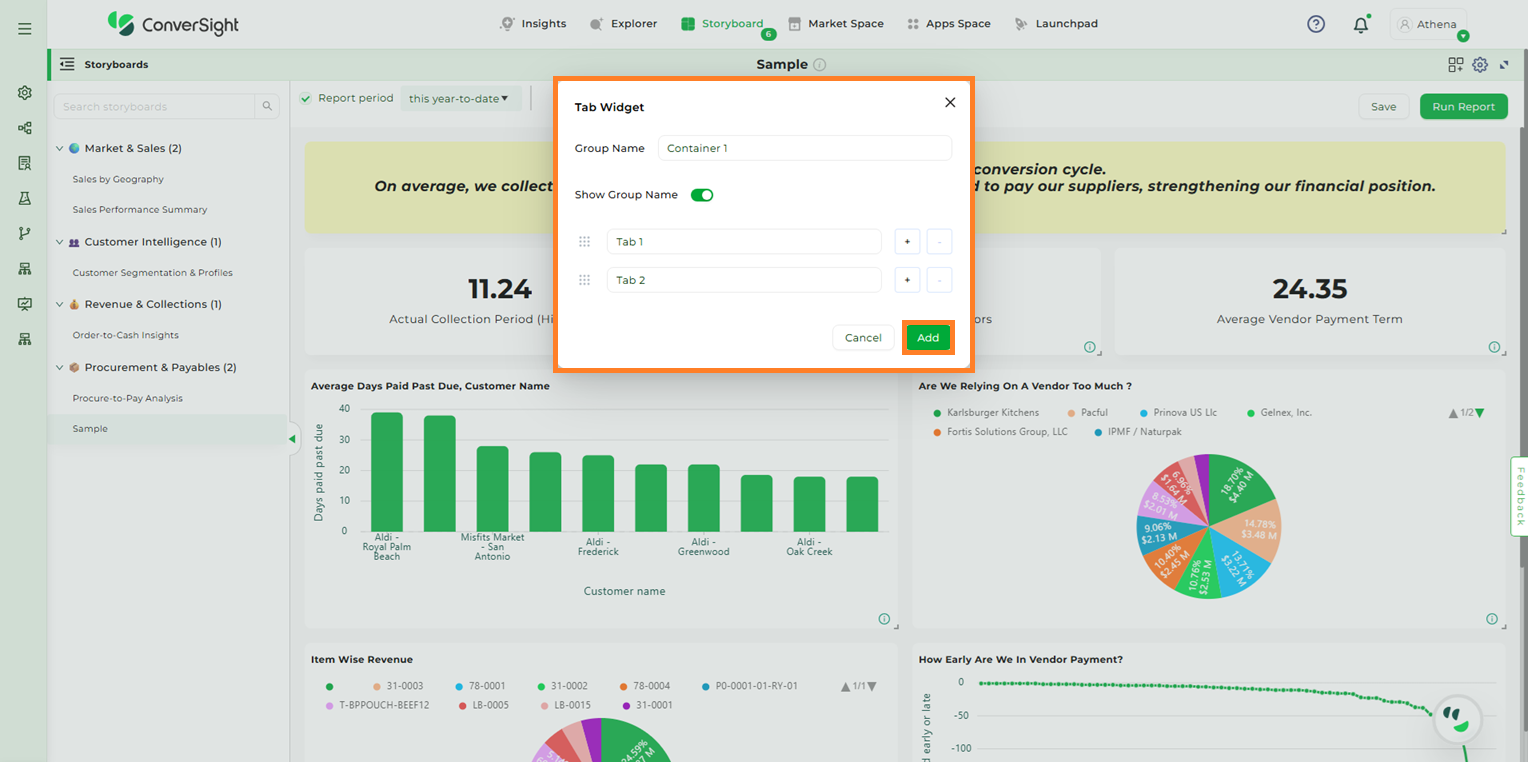Open the this year-to-date dropdown
This screenshot has height=762, width=1528.
pos(459,98)
